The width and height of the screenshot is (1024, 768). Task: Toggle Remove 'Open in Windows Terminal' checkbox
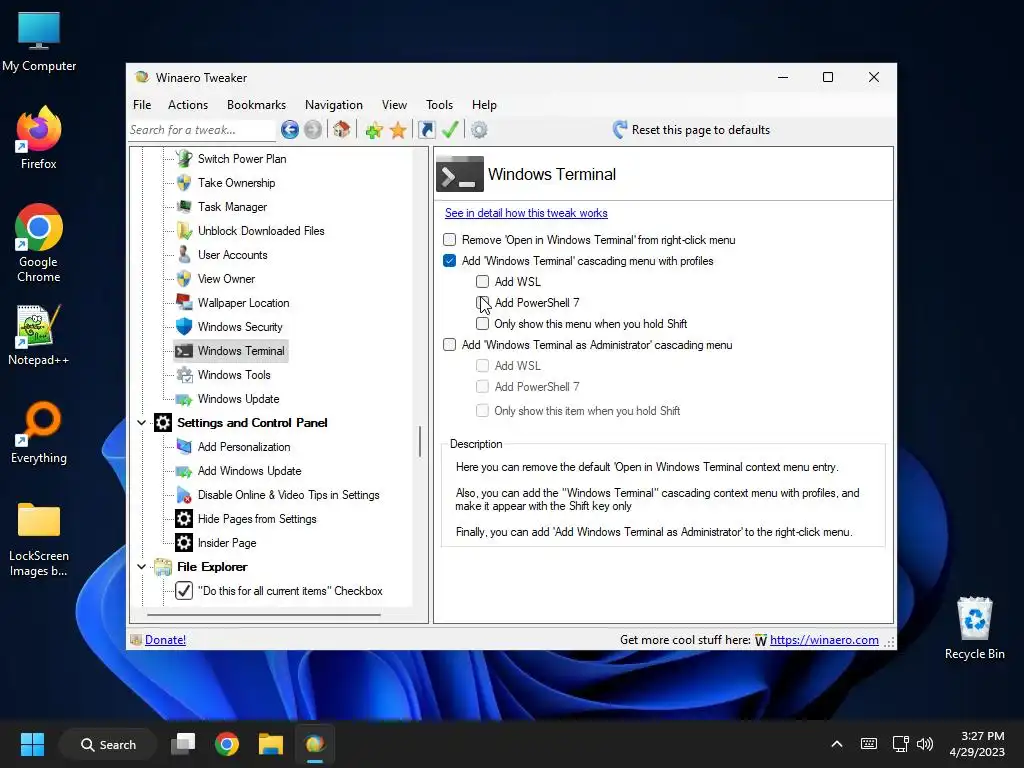point(449,240)
